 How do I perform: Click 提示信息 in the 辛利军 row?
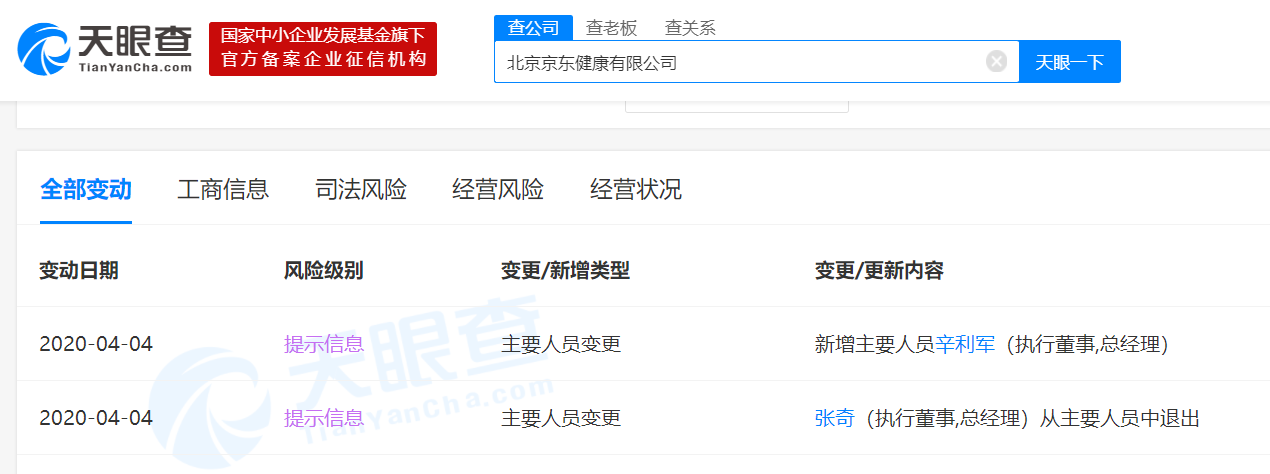324,345
